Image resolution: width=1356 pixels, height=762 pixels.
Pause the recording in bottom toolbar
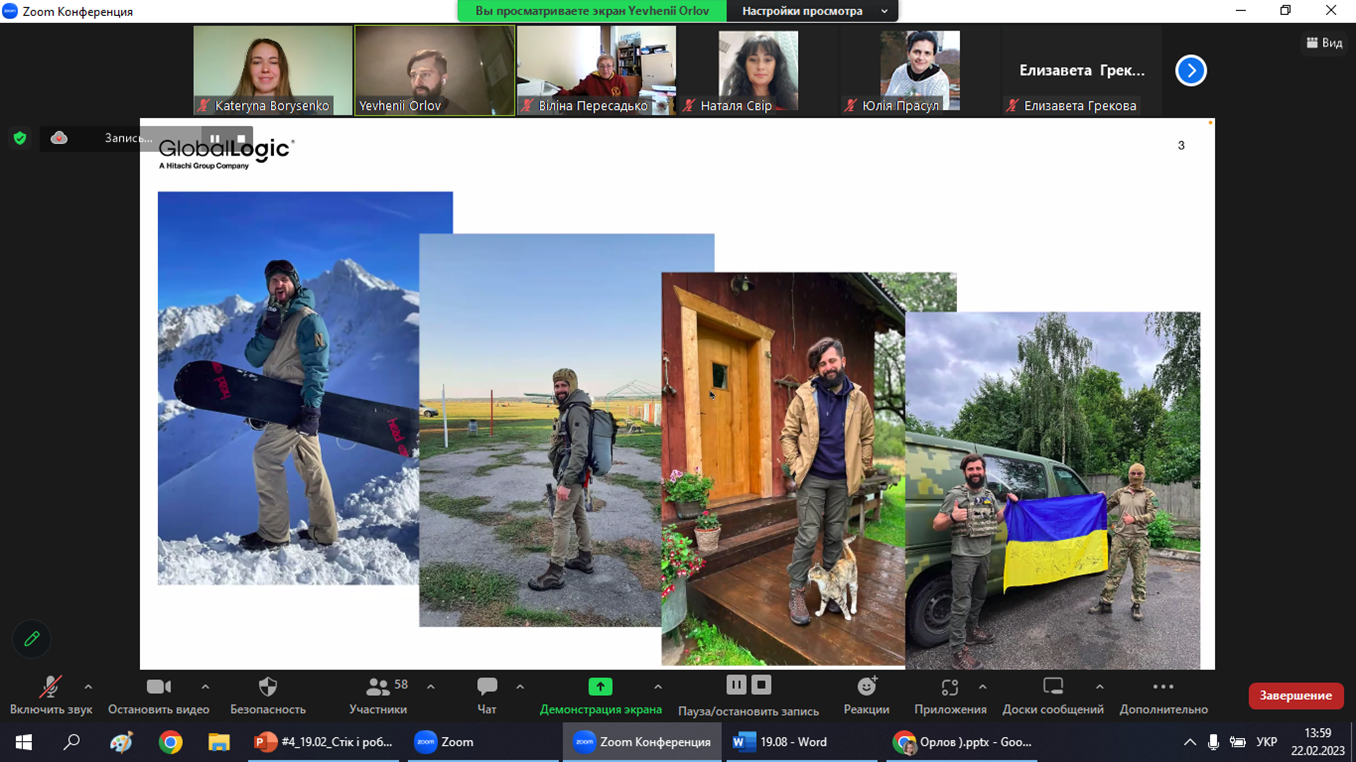(736, 686)
